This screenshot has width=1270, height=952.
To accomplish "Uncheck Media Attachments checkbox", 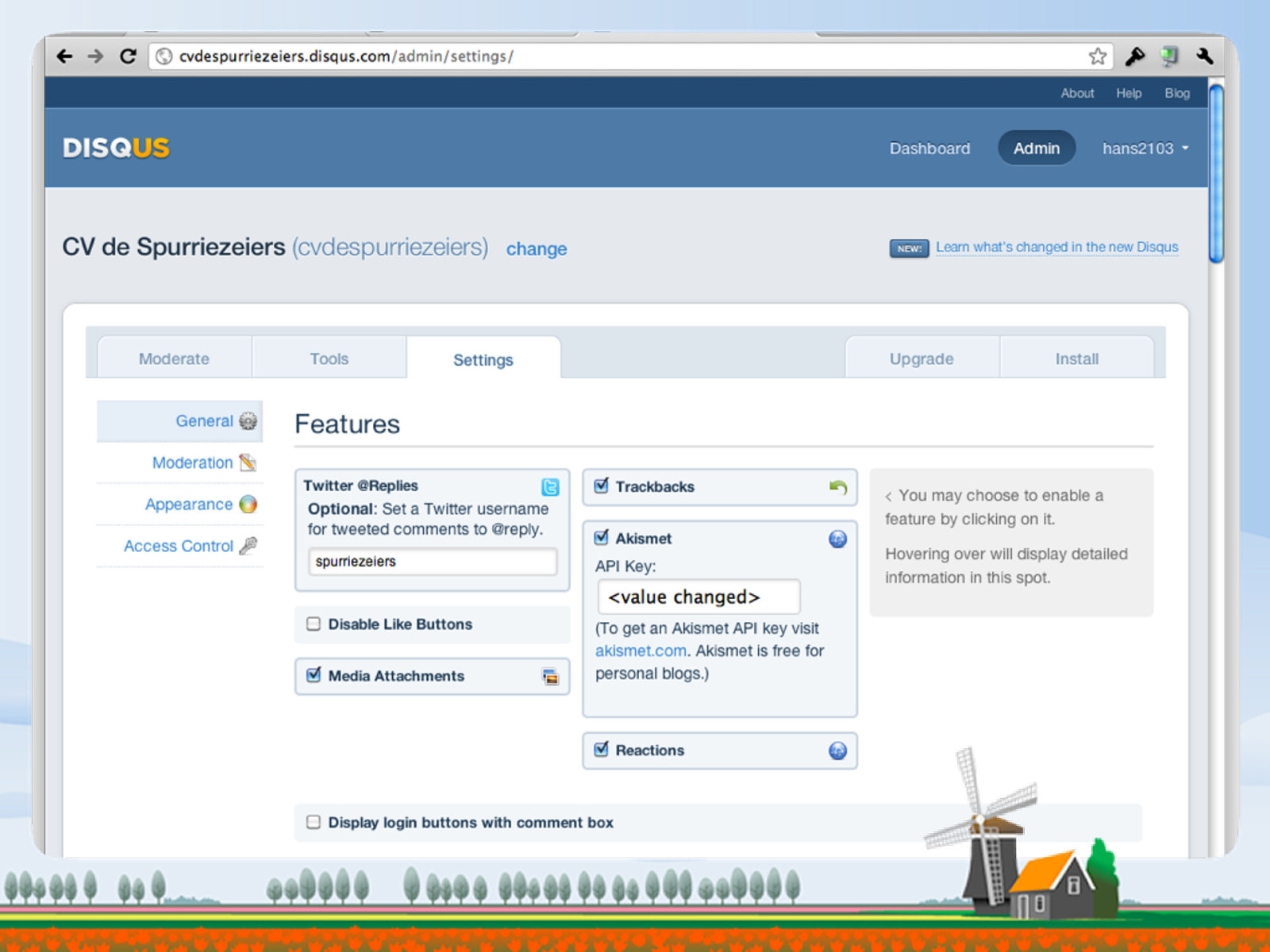I will (x=314, y=674).
